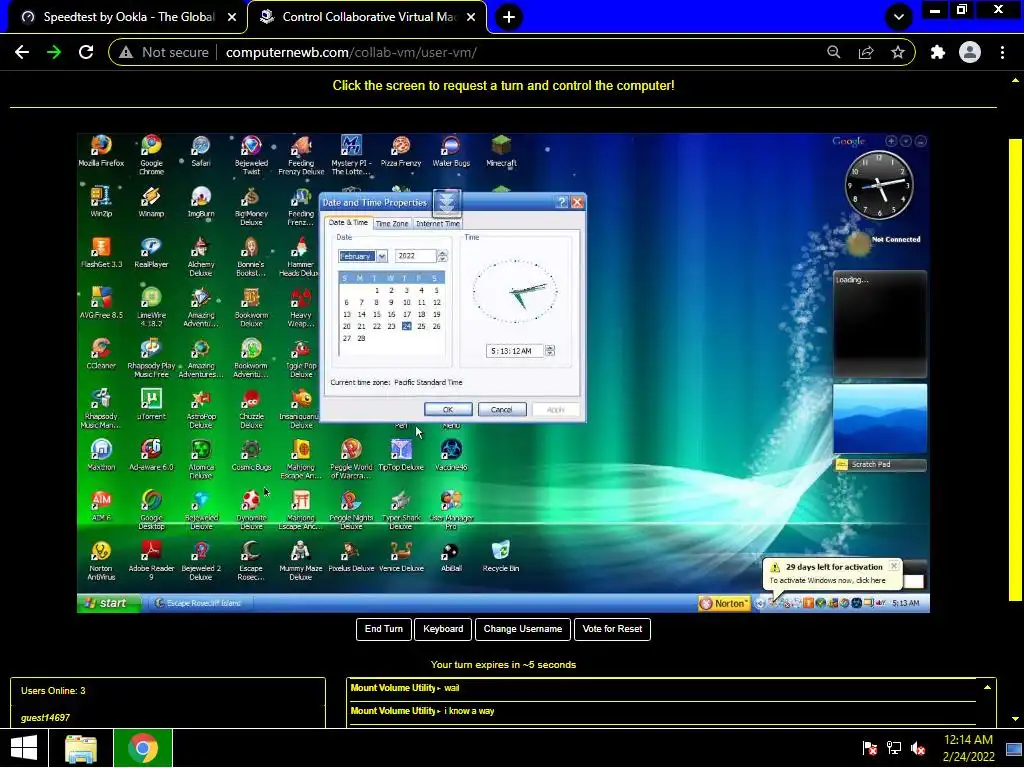Click the 5:13:12 AM time field
The image size is (1024, 768).
(515, 351)
